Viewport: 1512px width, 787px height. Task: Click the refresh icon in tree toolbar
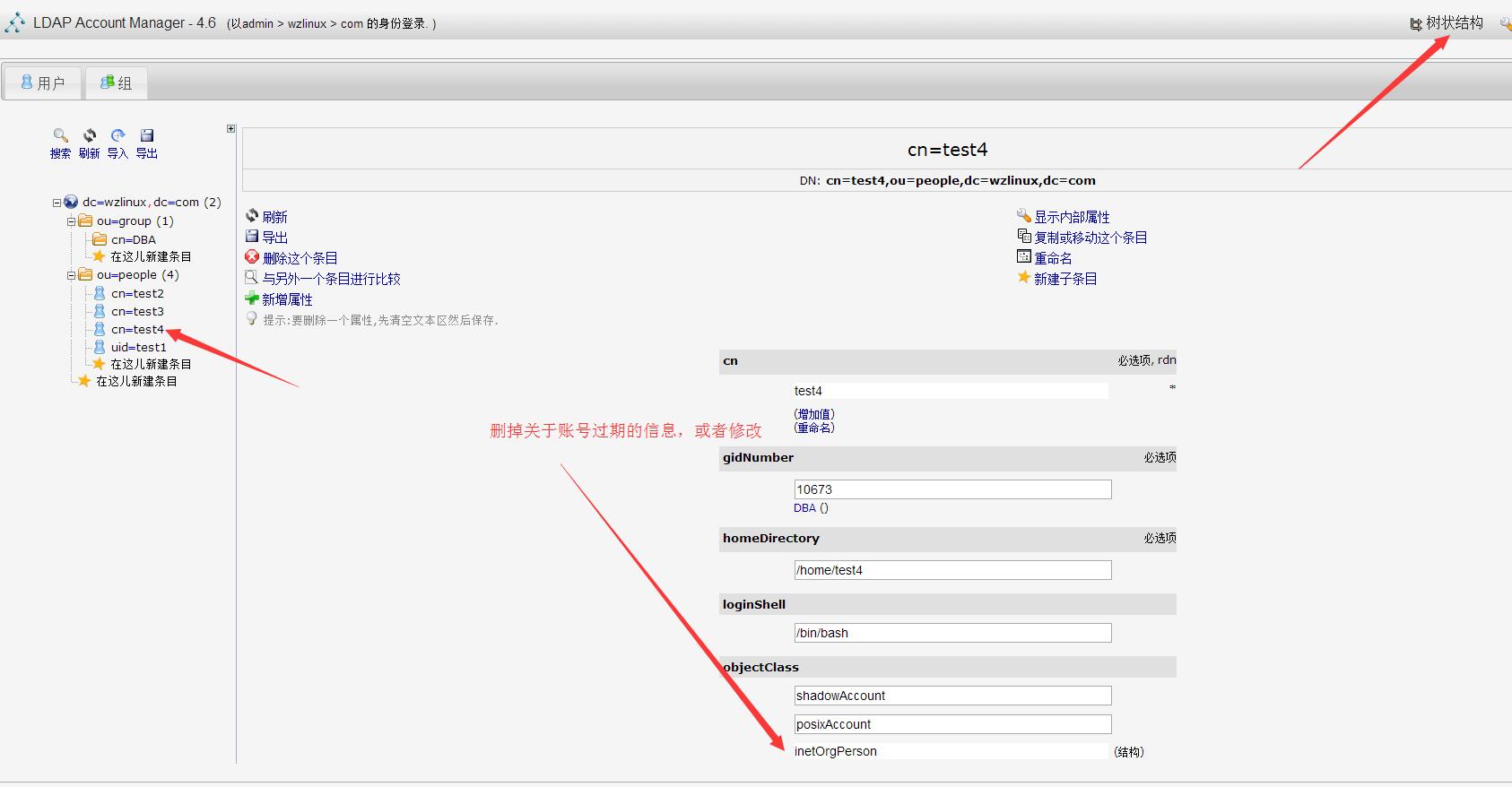coord(90,135)
